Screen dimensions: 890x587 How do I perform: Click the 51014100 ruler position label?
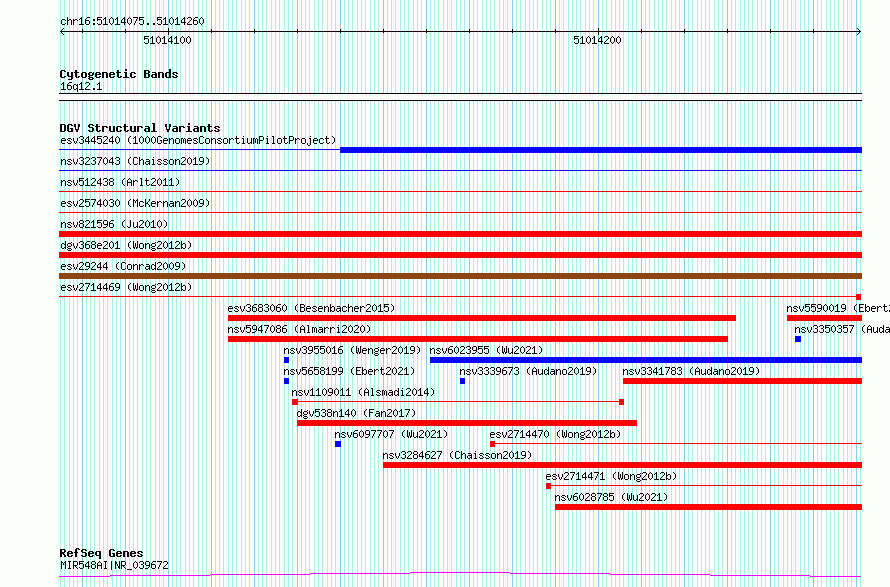167,40
